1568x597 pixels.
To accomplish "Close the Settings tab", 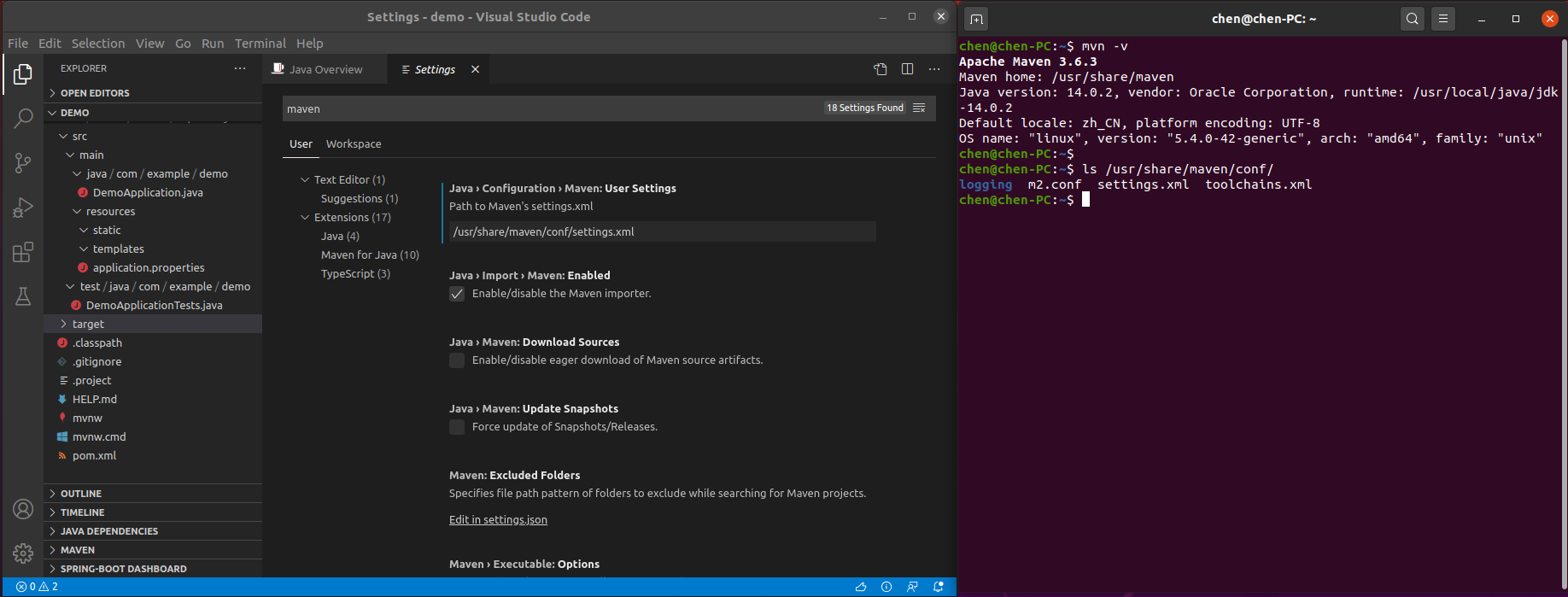I will point(476,69).
